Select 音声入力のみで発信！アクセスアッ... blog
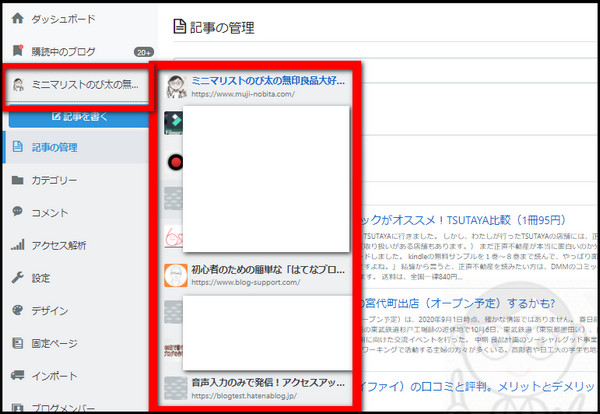 click(x=268, y=383)
